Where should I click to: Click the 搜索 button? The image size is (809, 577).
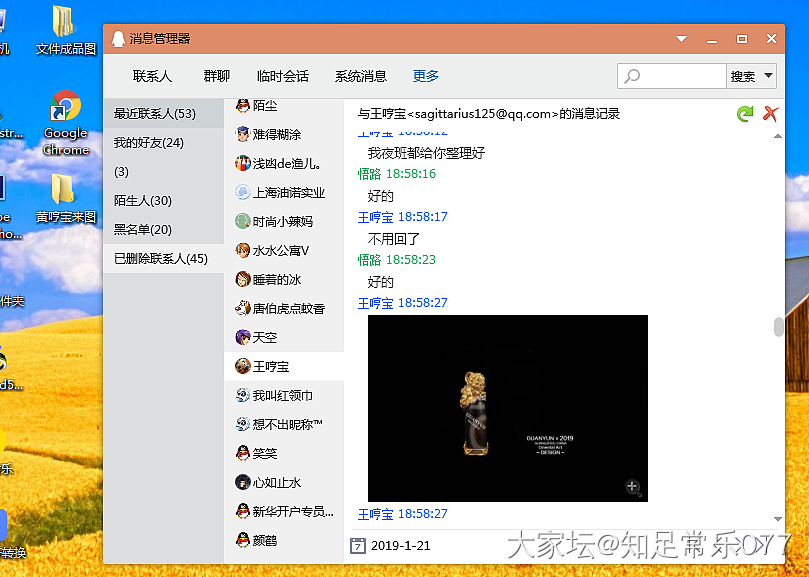point(742,76)
